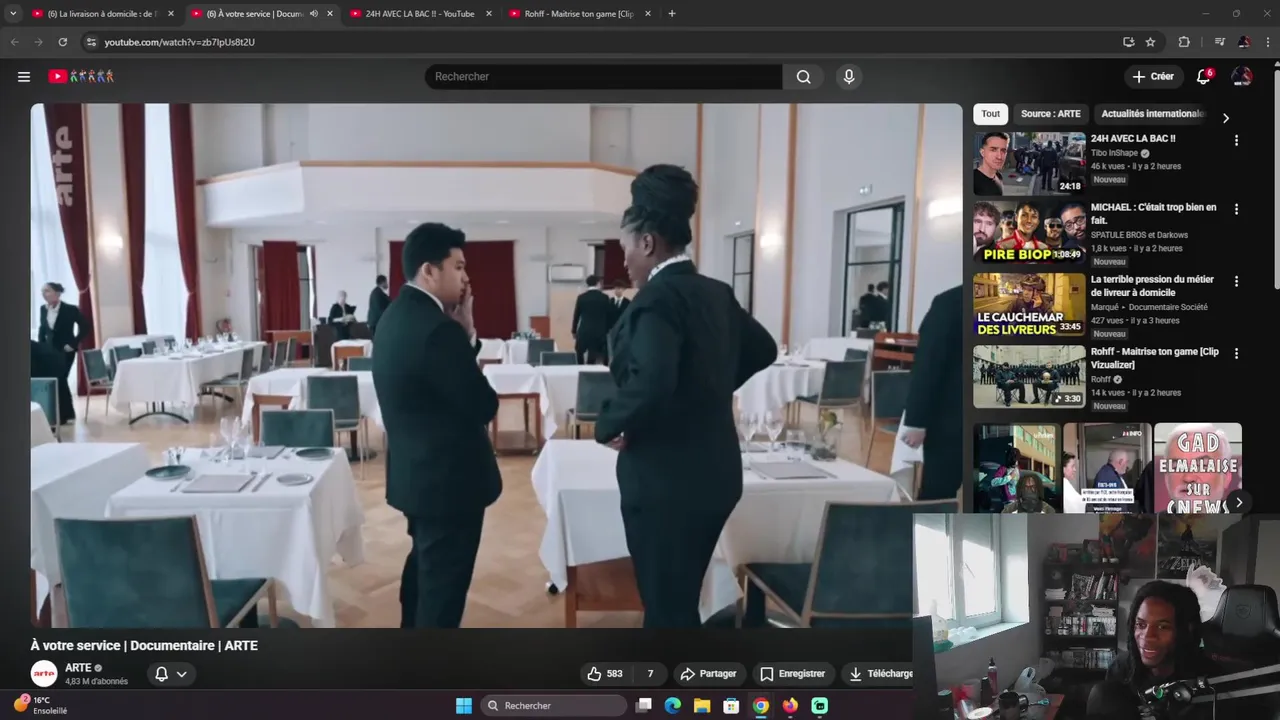This screenshot has width=1280, height=720.
Task: Start voice search with the microphone icon
Action: tap(849, 77)
